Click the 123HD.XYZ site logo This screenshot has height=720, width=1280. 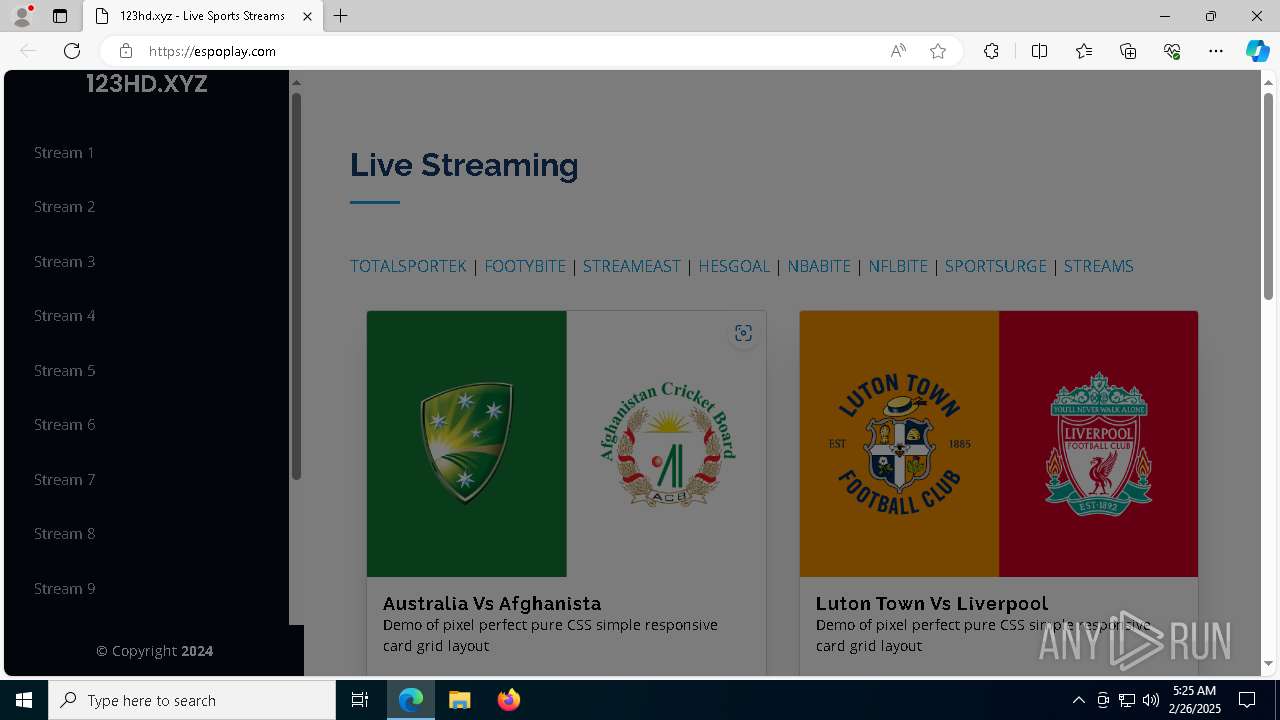point(147,84)
